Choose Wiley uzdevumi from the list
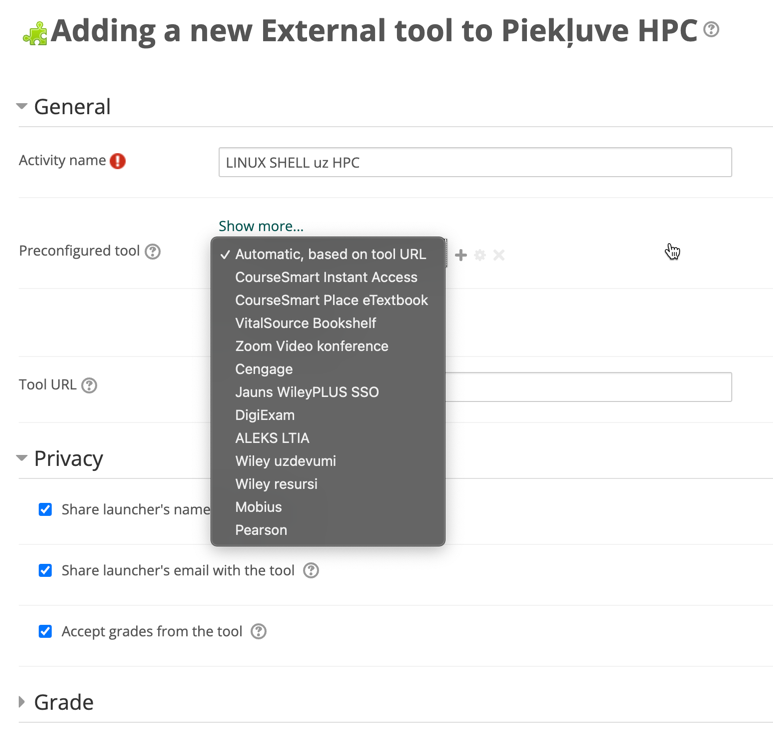This screenshot has height=739, width=773. [328, 461]
